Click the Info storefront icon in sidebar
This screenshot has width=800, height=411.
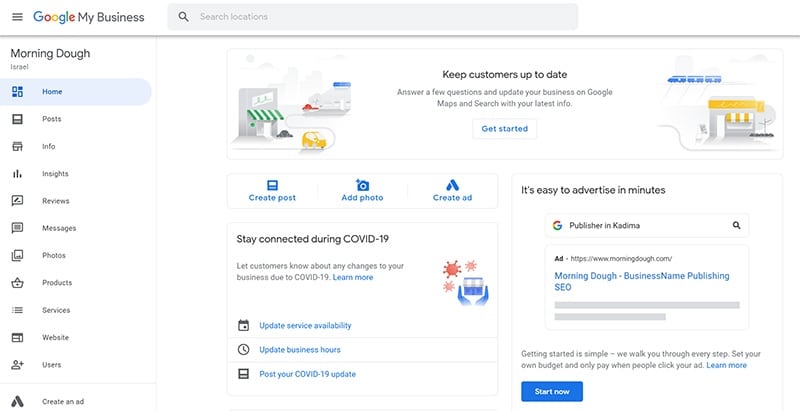pyautogui.click(x=17, y=146)
